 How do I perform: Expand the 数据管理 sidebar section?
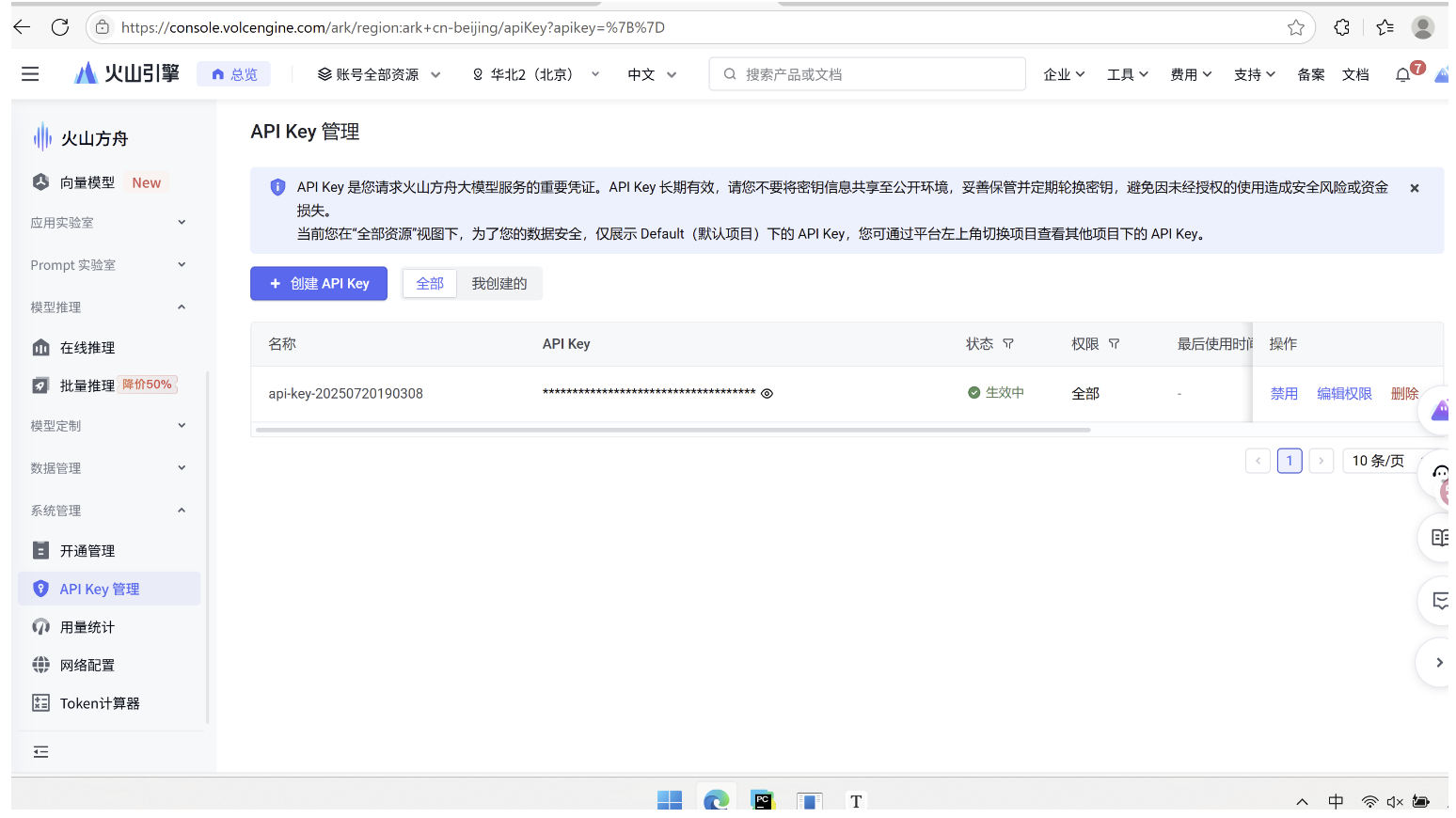point(108,468)
